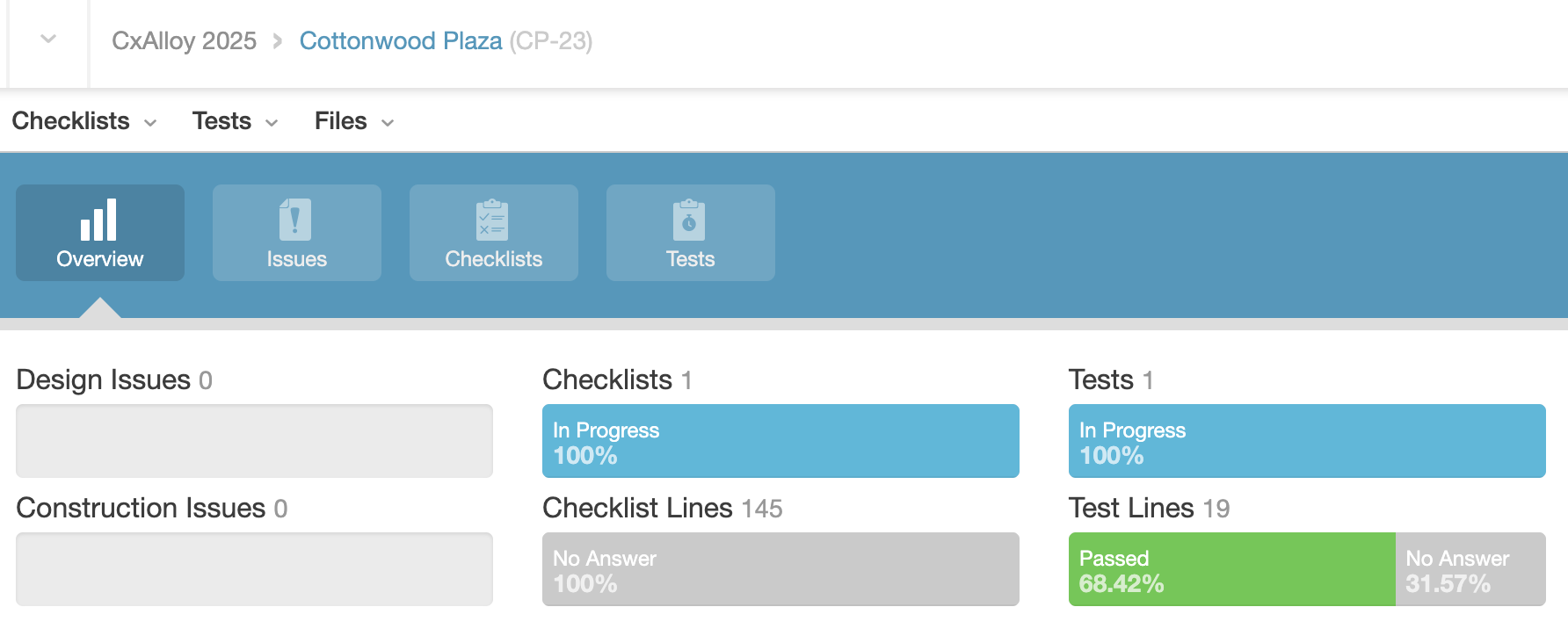The height and width of the screenshot is (636, 1568).
Task: Open the Checklists dropdown menu
Action: 84,121
